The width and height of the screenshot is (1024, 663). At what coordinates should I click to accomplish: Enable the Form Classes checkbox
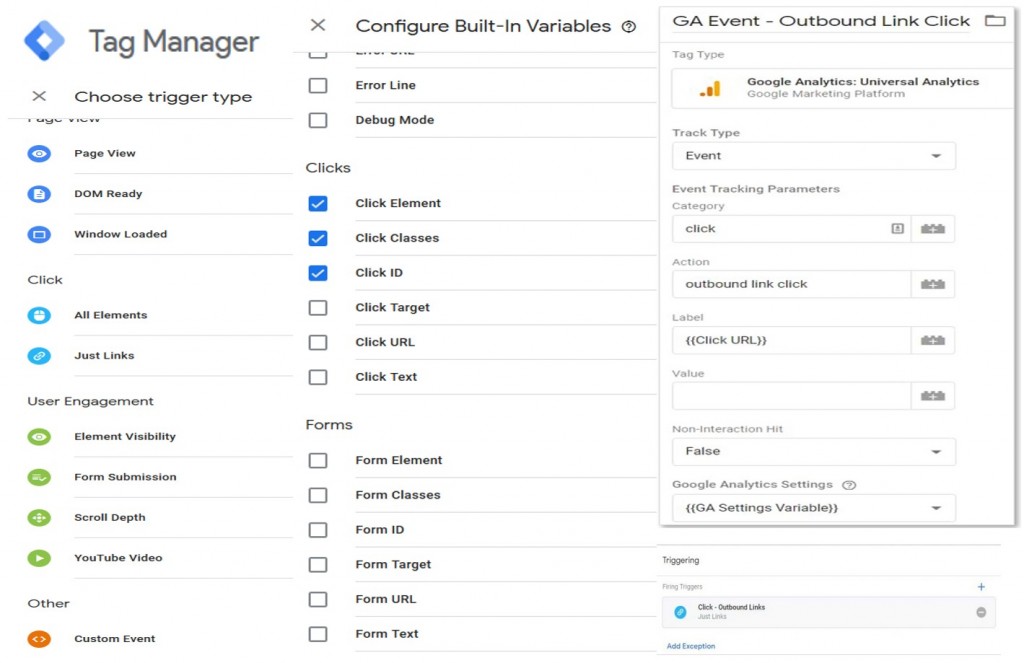318,495
